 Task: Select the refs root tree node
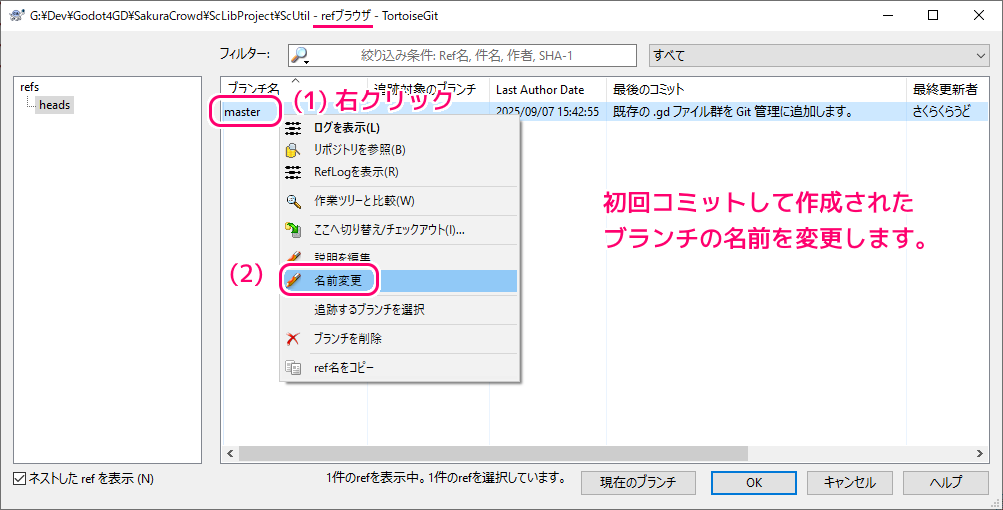tap(29, 87)
